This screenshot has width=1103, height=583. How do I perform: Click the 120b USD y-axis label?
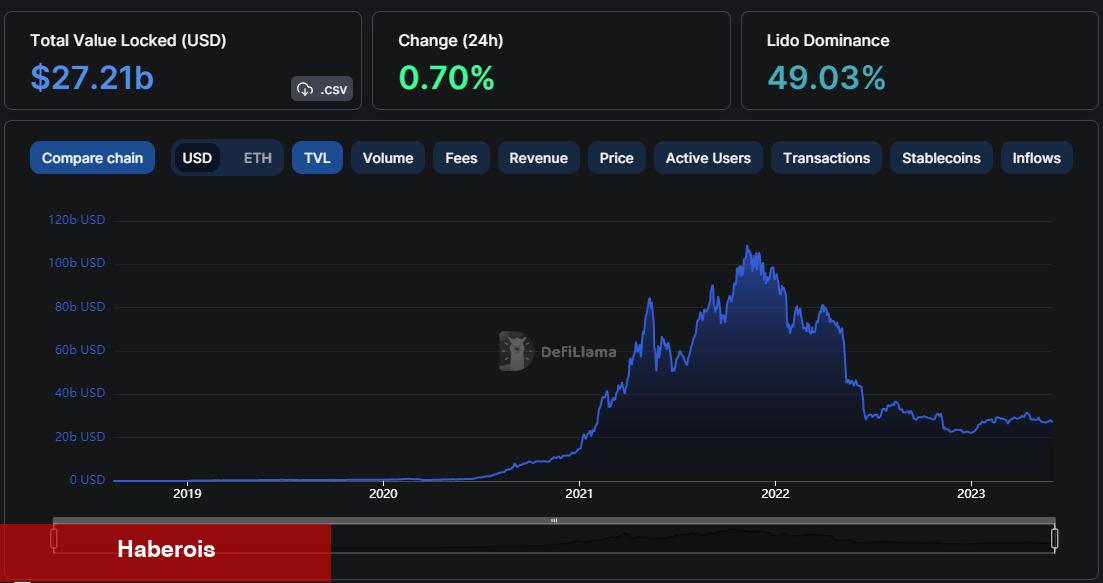(76, 220)
